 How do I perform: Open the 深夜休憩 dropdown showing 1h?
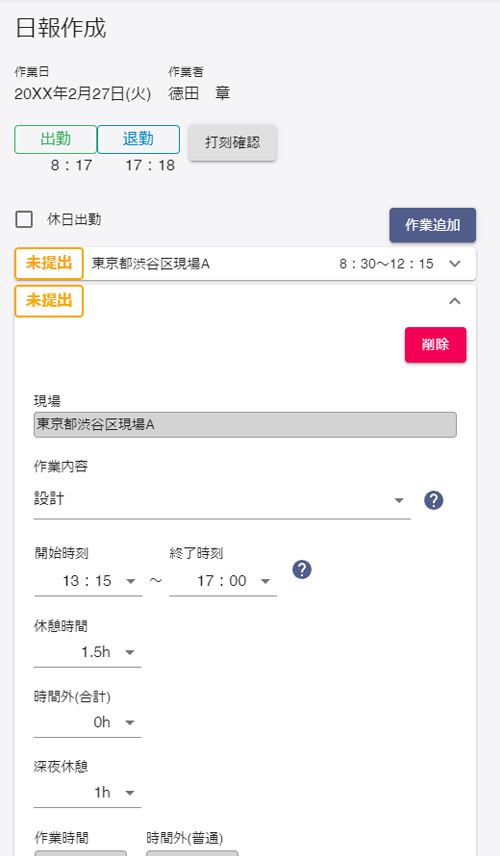pos(87,793)
